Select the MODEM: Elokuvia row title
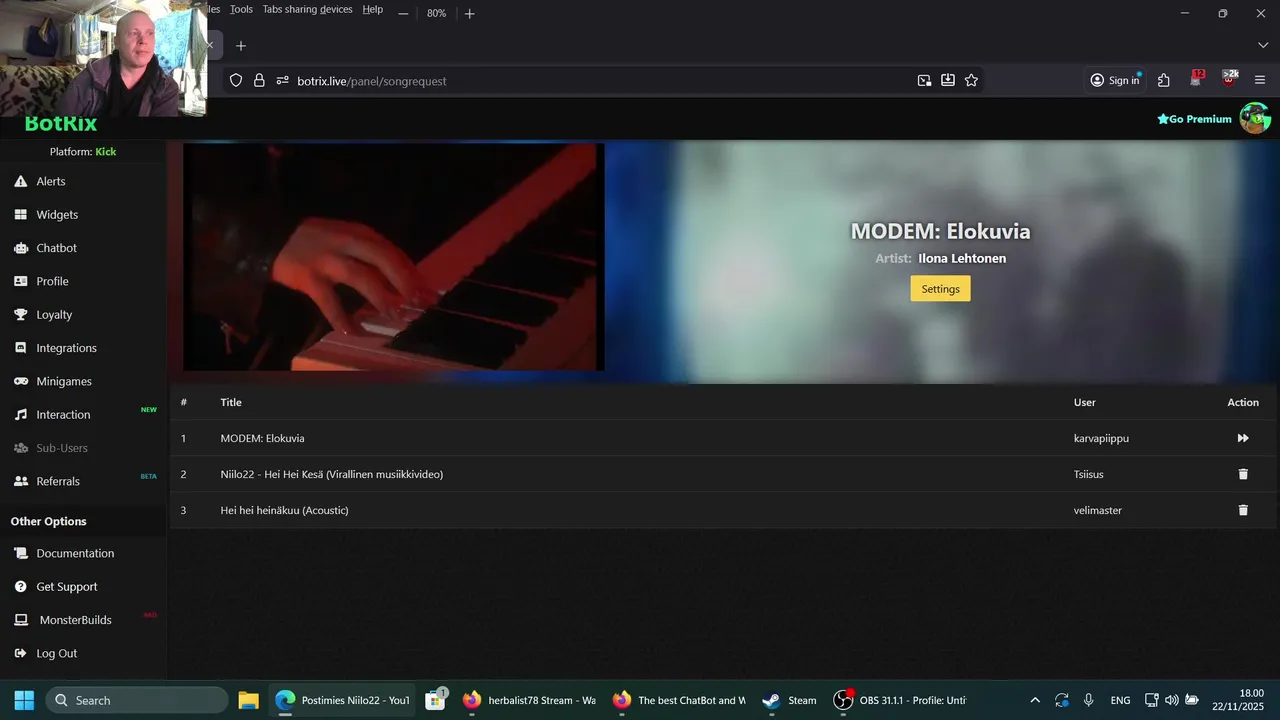 coord(263,438)
